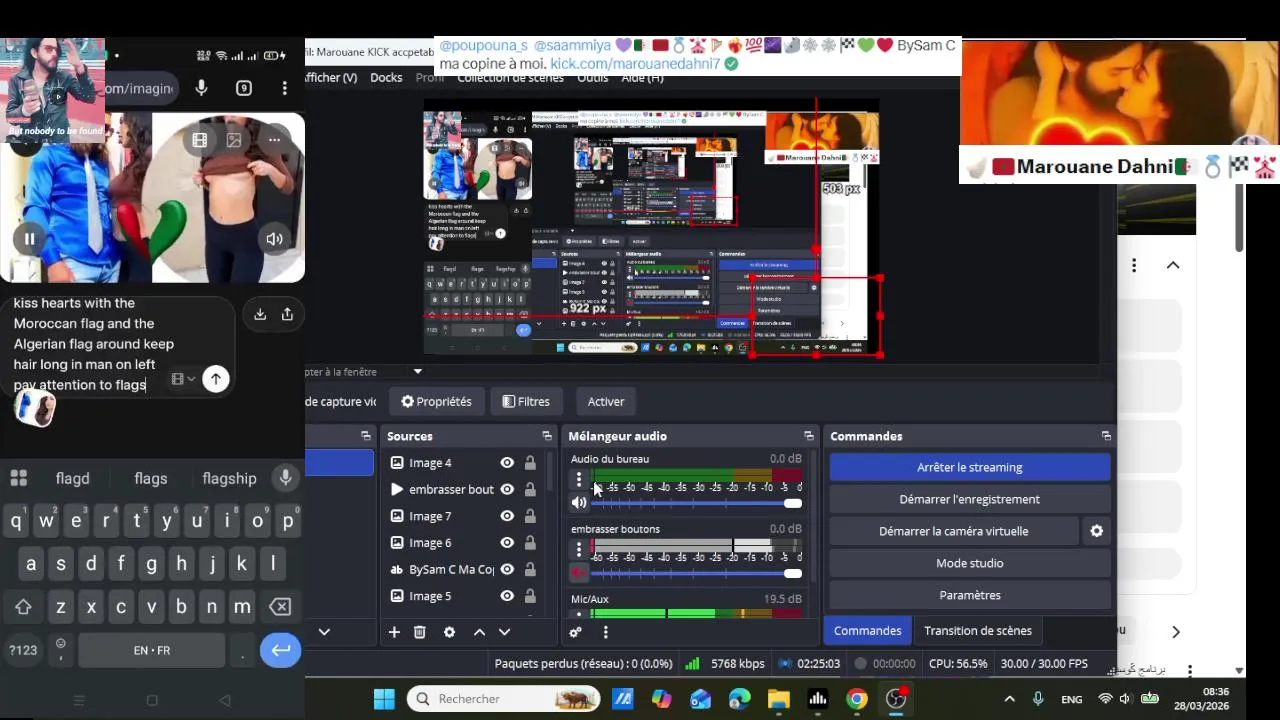
Task: Tap the keyboard backspace key
Action: coord(280,607)
